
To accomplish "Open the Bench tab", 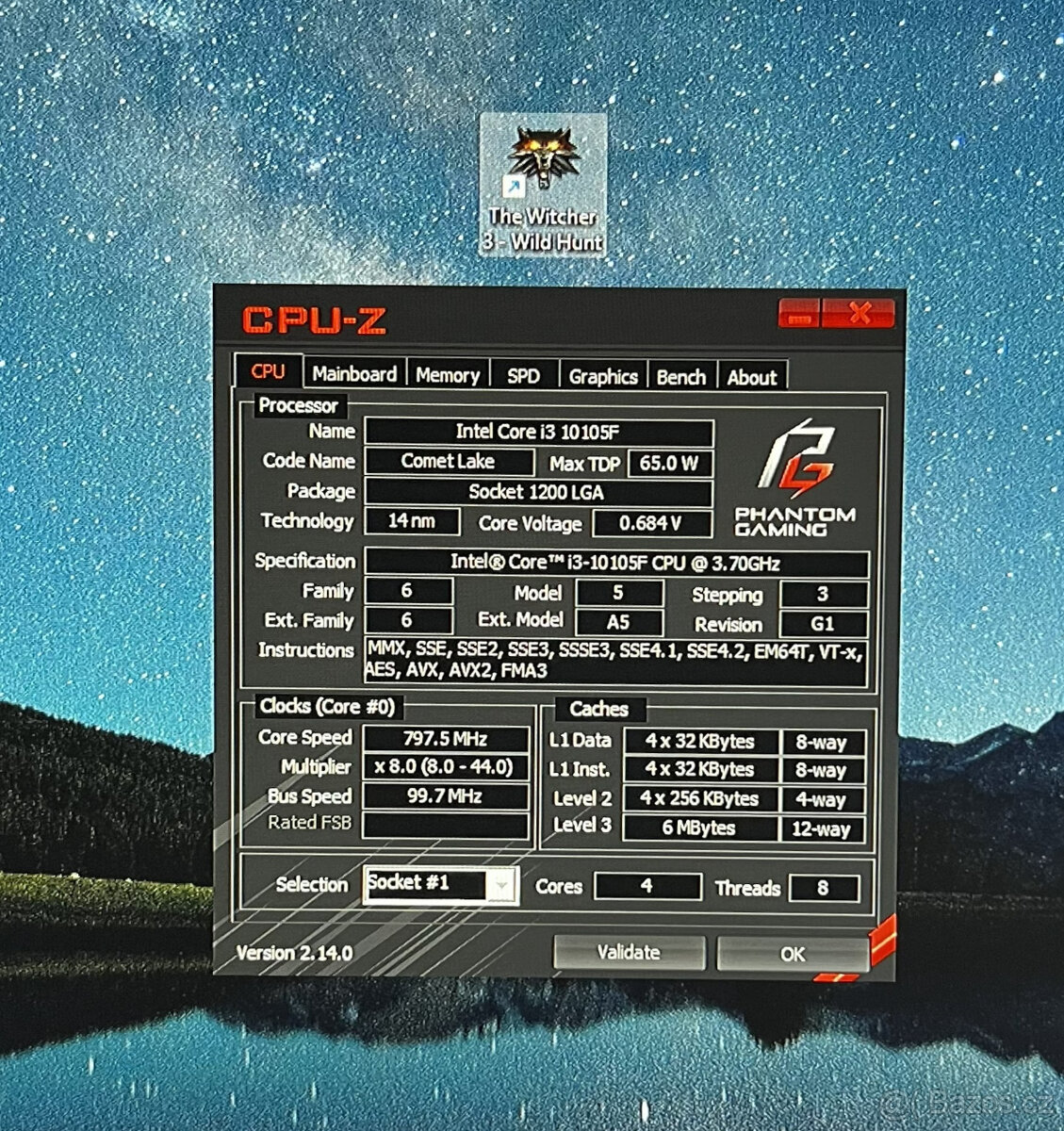I will point(682,376).
